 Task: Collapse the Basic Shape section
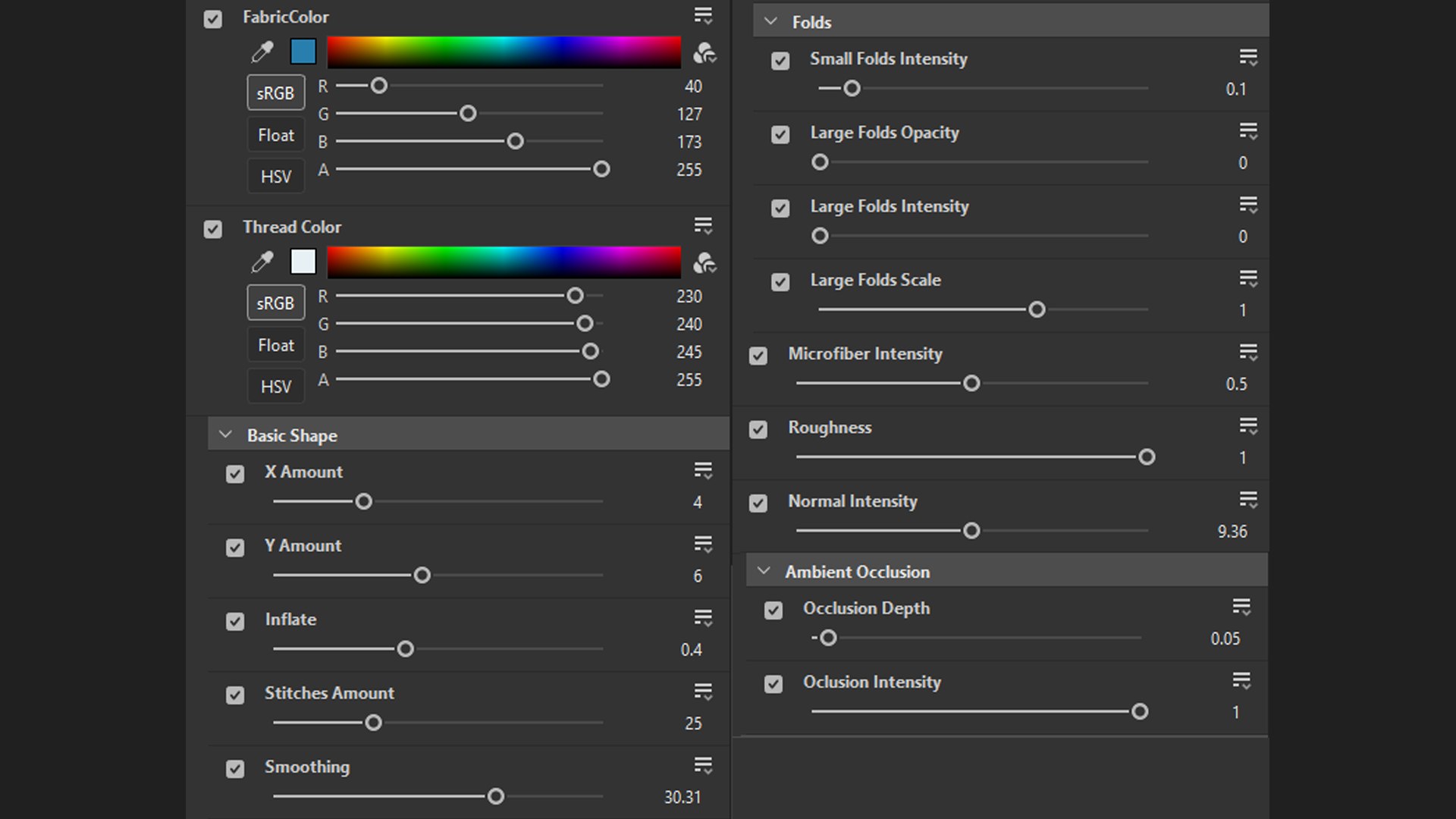tap(225, 435)
